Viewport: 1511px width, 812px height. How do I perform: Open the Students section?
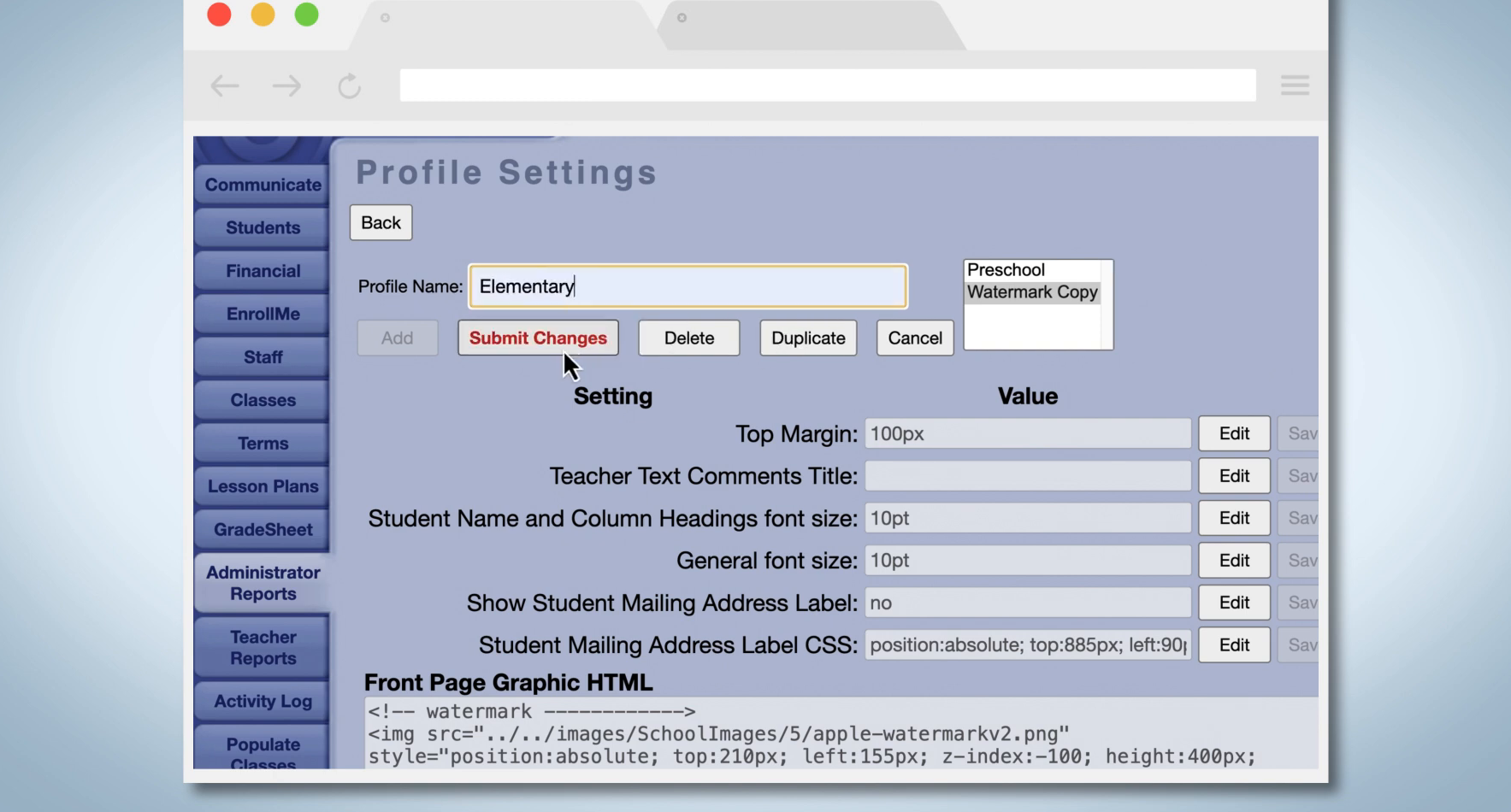click(263, 227)
